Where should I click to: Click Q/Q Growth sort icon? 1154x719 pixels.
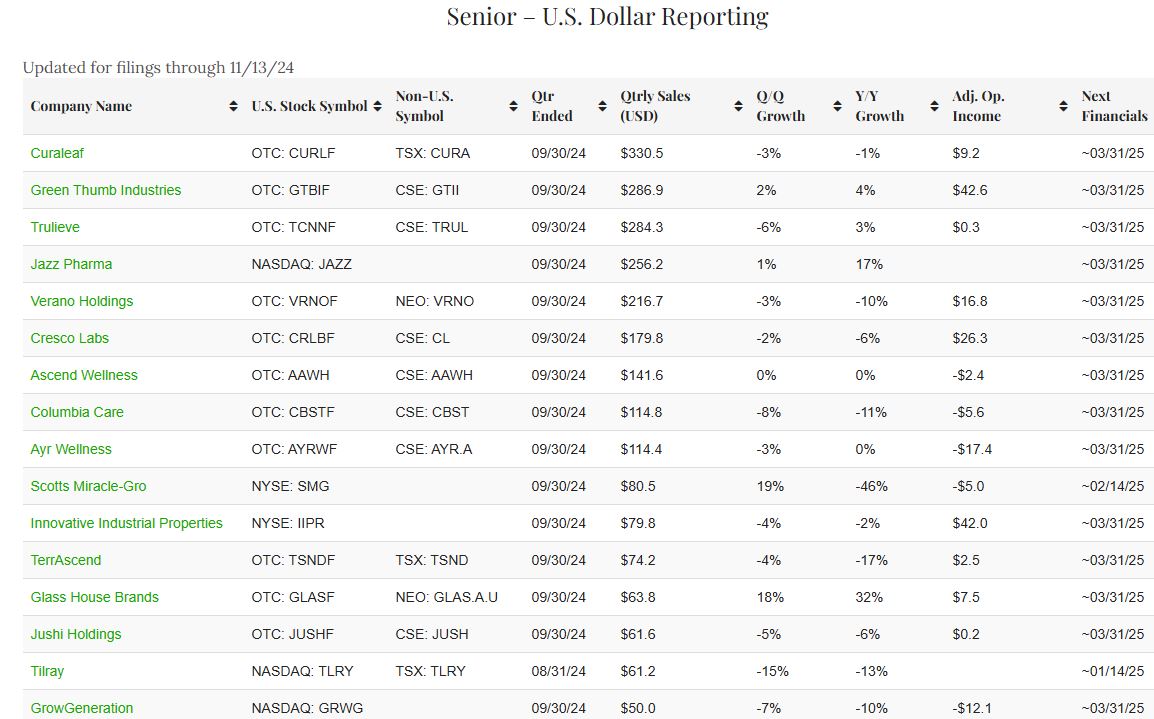(x=837, y=106)
